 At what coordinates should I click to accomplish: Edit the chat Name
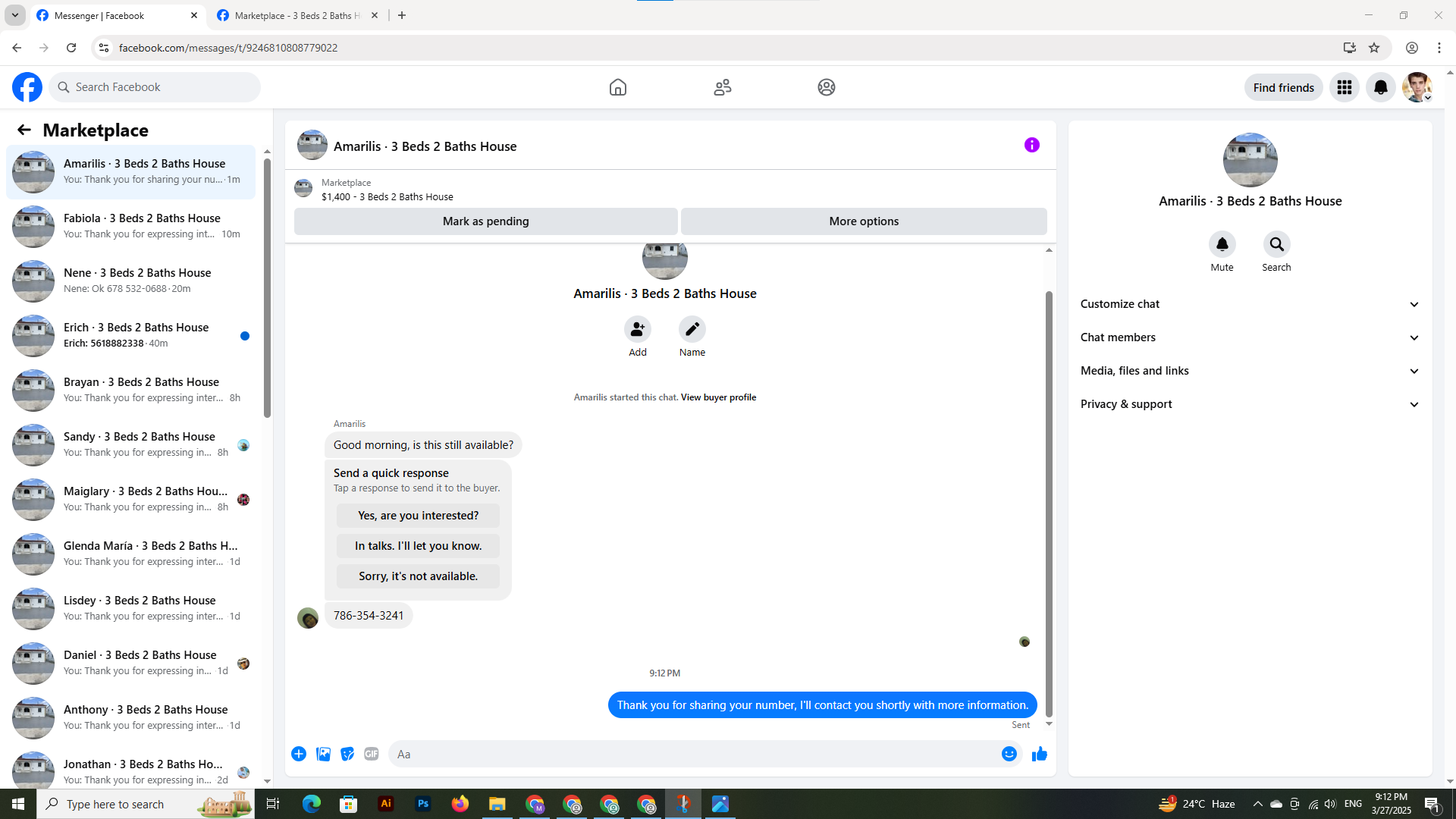click(692, 329)
